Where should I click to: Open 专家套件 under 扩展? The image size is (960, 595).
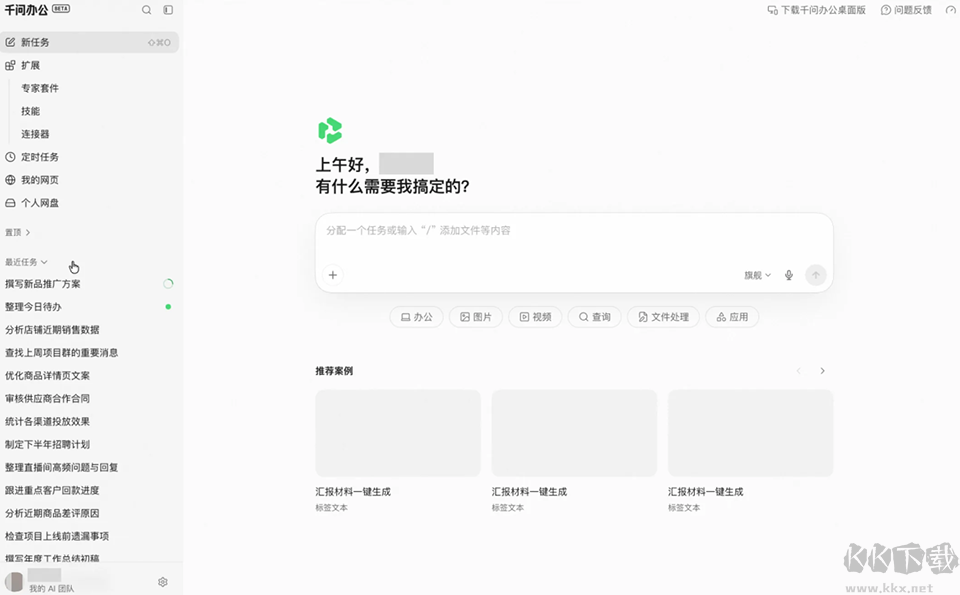click(x=40, y=88)
